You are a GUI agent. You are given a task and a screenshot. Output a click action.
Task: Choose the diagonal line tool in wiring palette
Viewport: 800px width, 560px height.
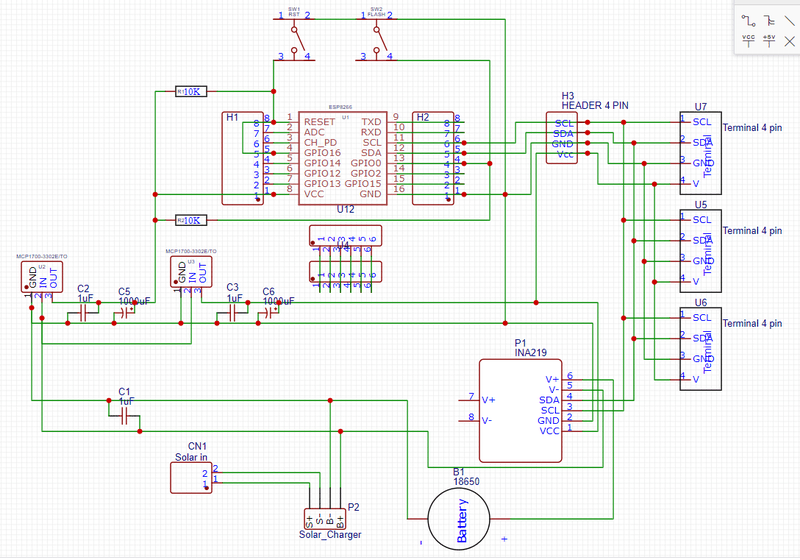coord(789,21)
